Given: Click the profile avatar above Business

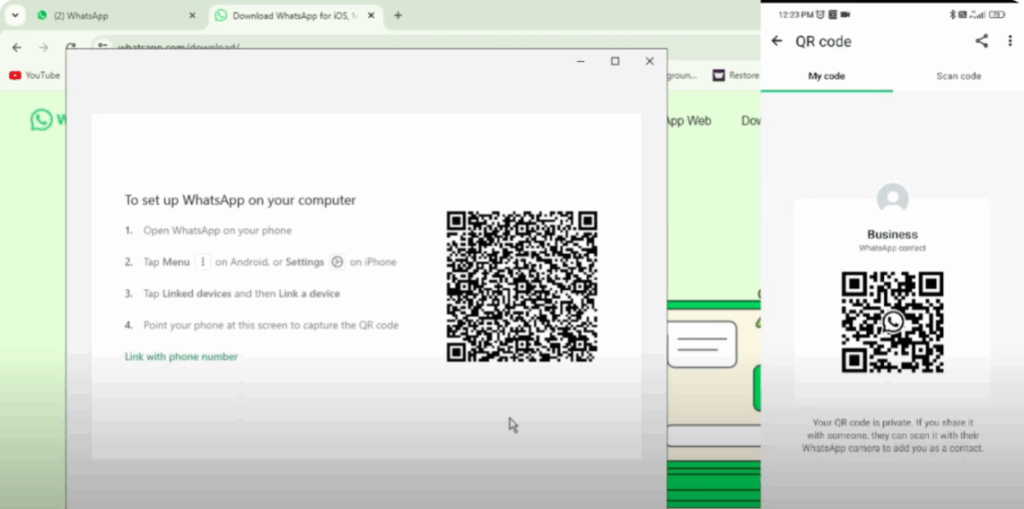Looking at the screenshot, I should pyautogui.click(x=892, y=198).
